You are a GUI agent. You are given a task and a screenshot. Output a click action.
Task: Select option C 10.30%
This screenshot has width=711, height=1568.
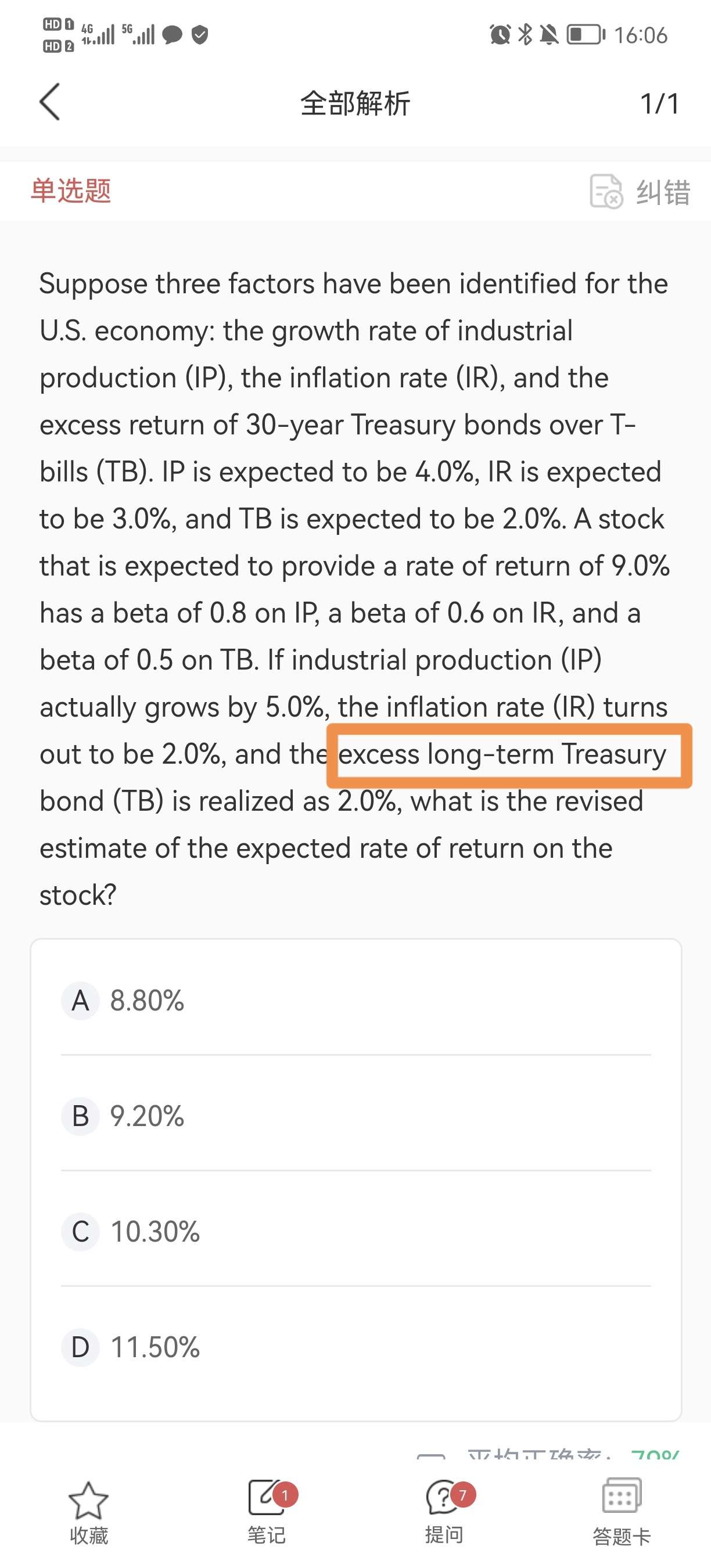pyautogui.click(x=154, y=1232)
